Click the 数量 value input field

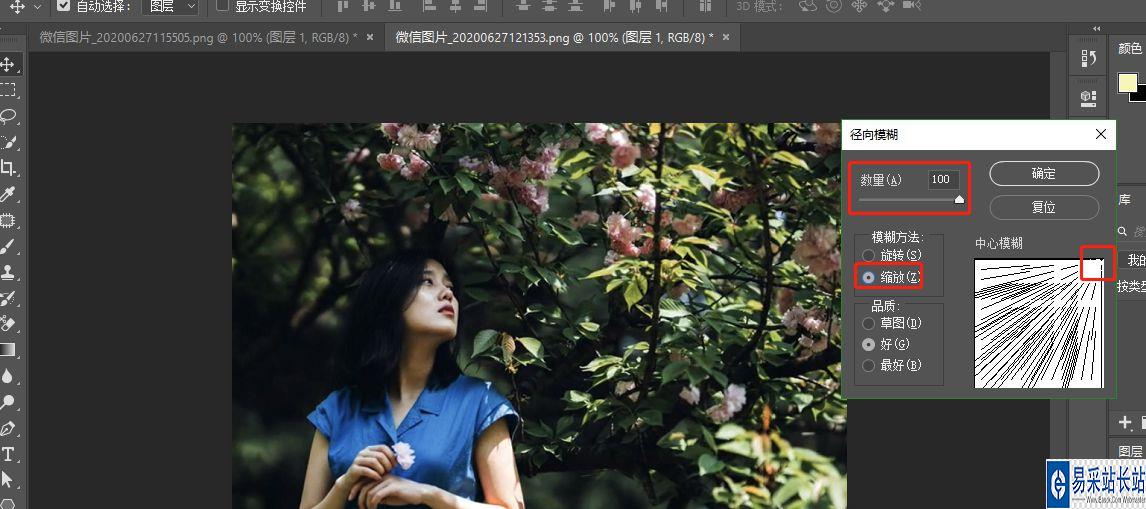[x=943, y=179]
